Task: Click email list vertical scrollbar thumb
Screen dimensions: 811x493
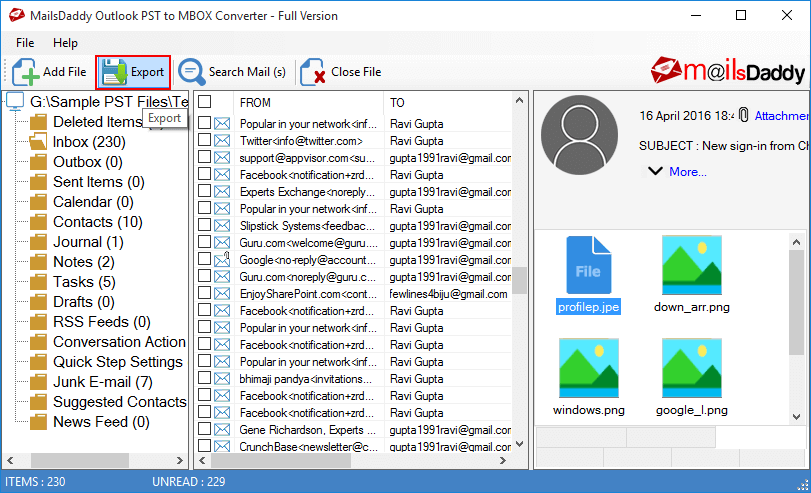Action: pos(520,280)
